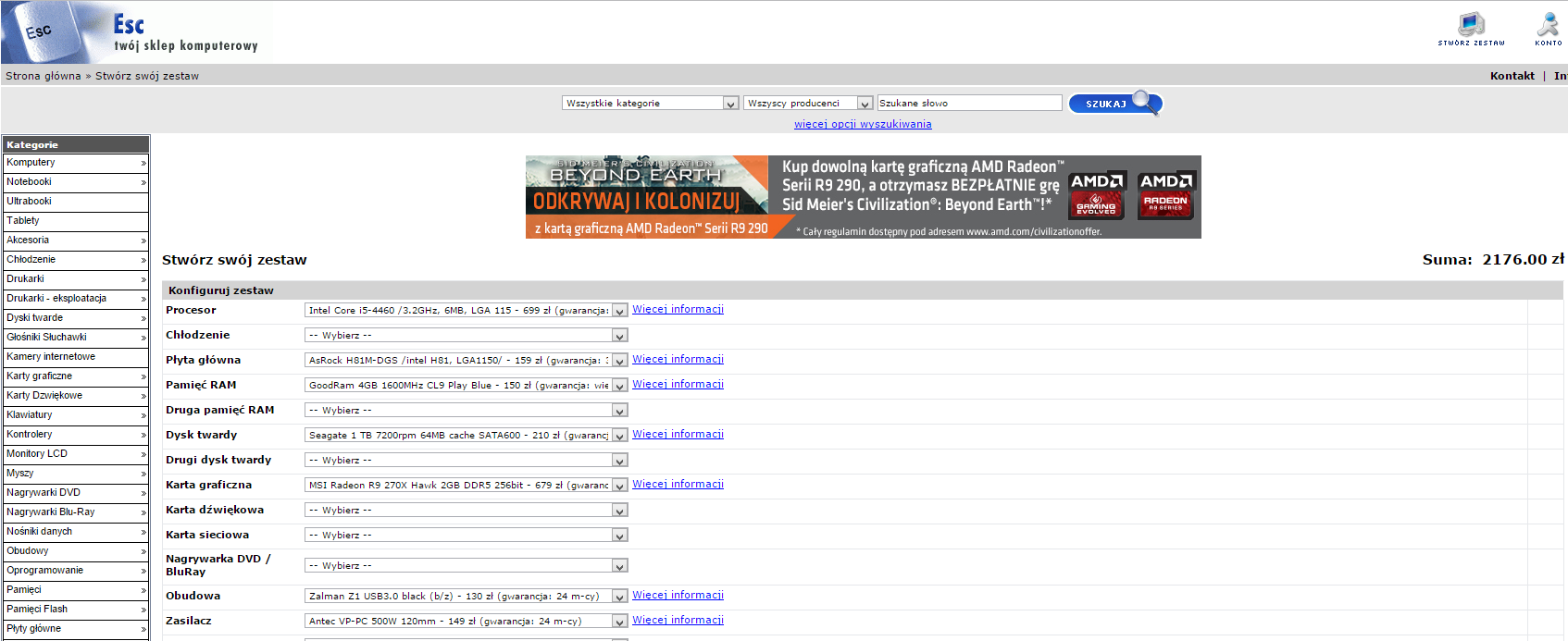Open Karty graficzne category
The width and height of the screenshot is (1568, 641).
tap(75, 376)
